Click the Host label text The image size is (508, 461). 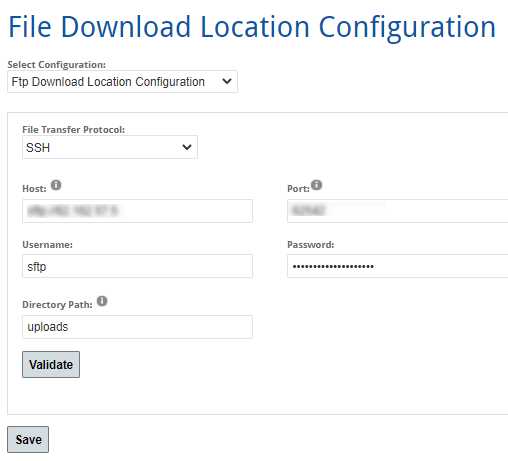[x=34, y=189]
